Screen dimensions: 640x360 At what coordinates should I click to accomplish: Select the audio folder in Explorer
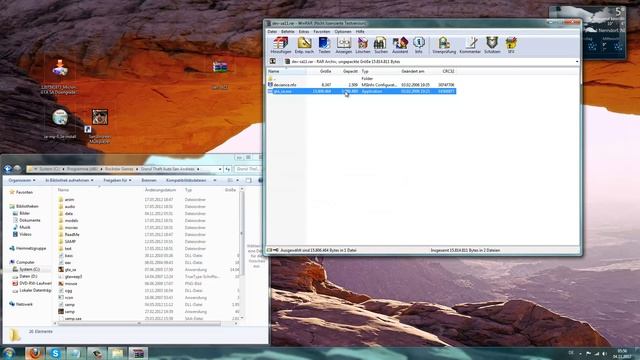click(x=70, y=207)
